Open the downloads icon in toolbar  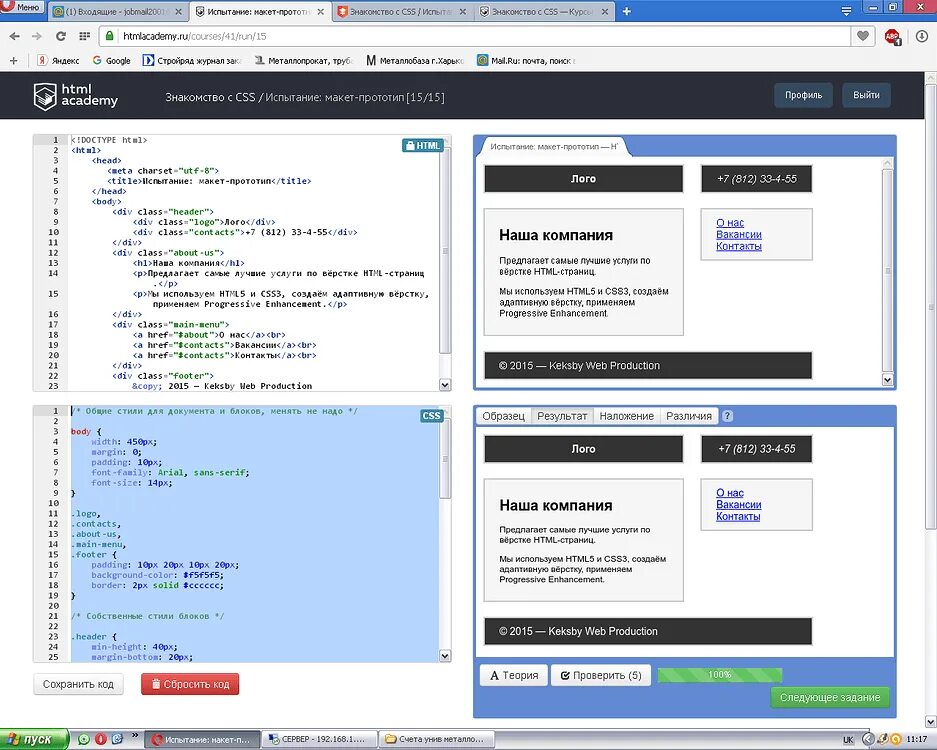pyautogui.click(x=921, y=36)
